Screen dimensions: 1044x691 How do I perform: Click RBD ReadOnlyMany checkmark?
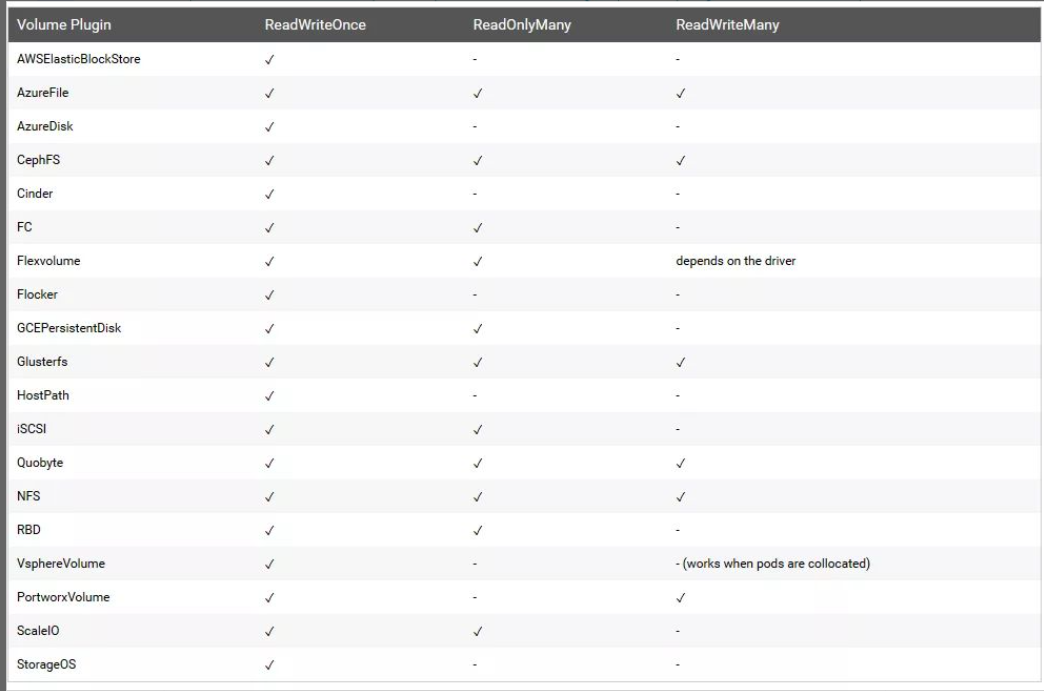[478, 530]
